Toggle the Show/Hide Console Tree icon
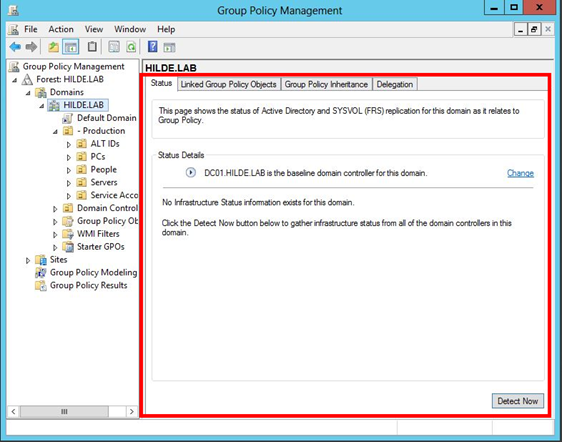562x442 pixels. 71,47
